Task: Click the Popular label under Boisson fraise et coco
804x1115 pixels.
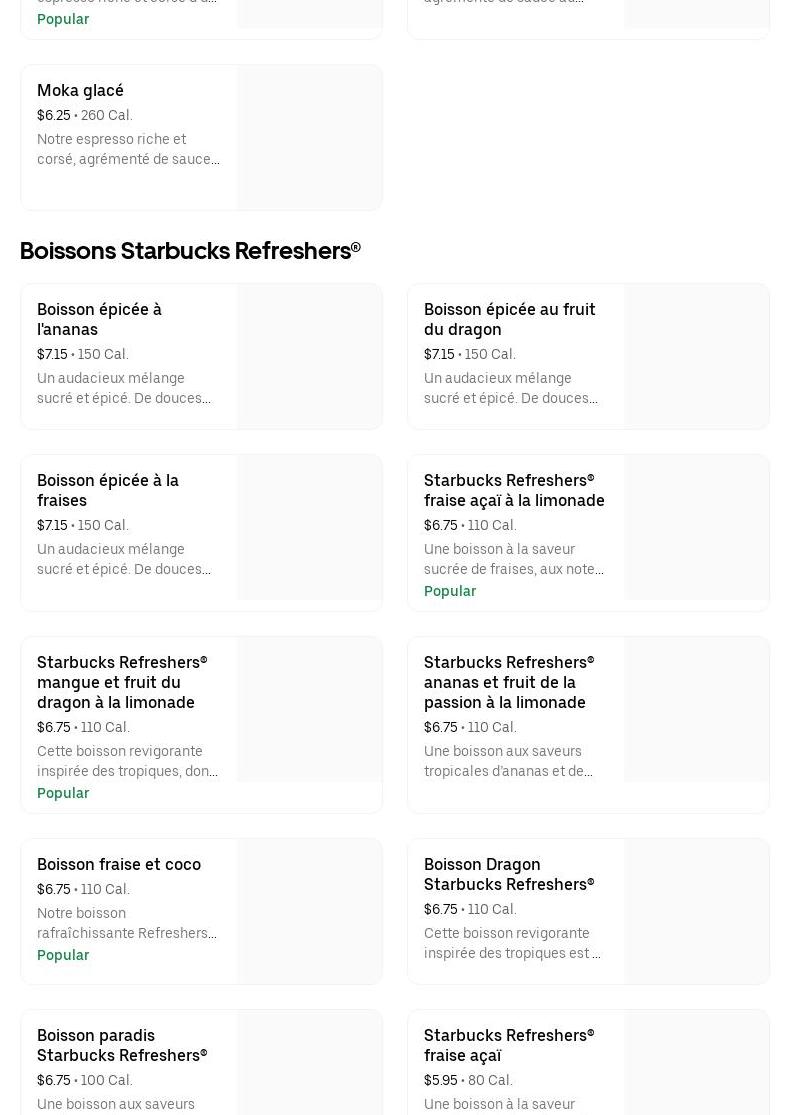Action: pos(63,955)
